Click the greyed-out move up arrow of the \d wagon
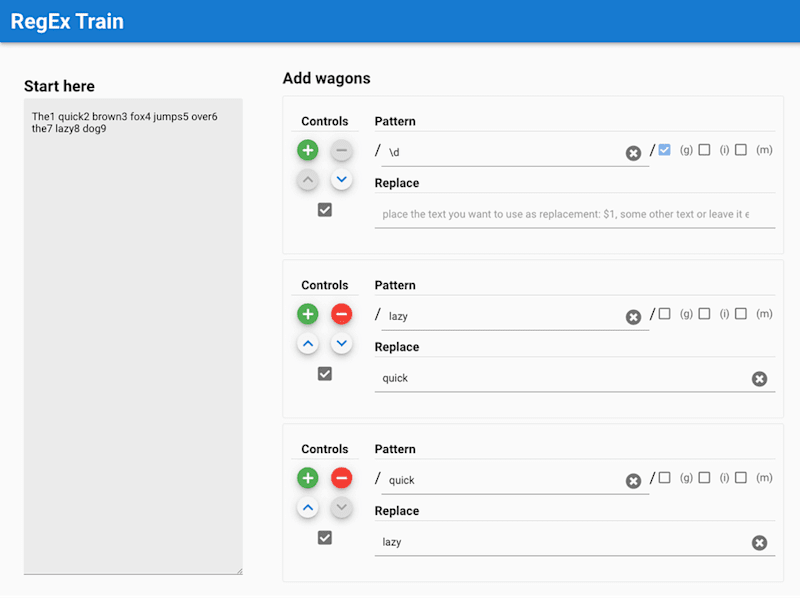 point(308,180)
